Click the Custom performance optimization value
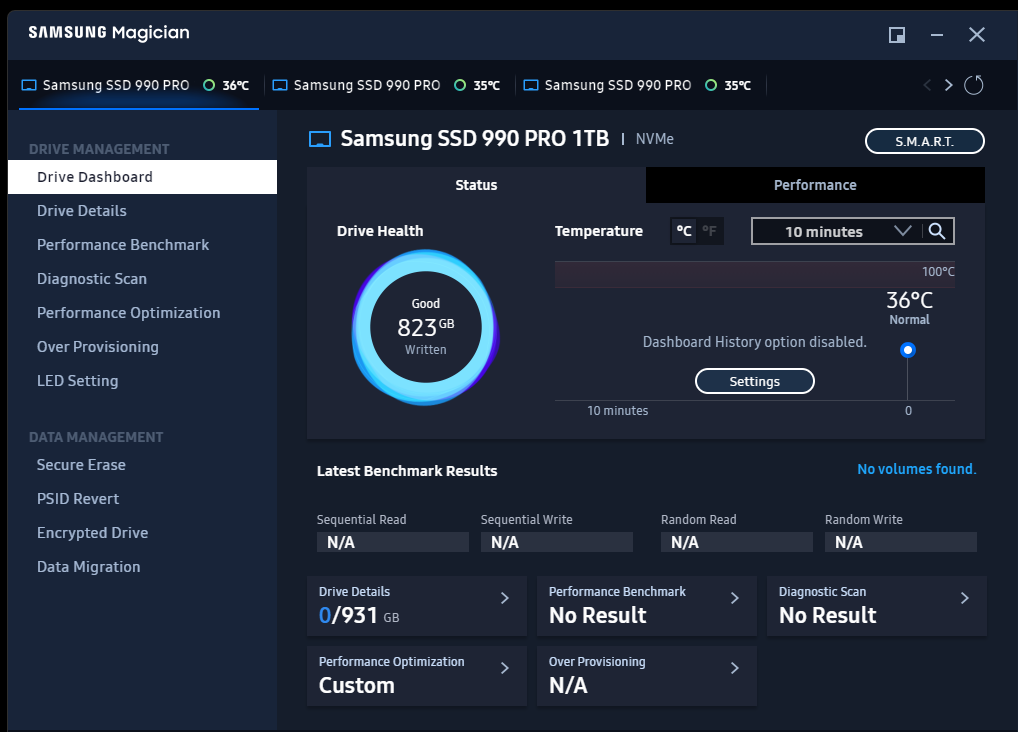The height and width of the screenshot is (732, 1018). point(356,685)
